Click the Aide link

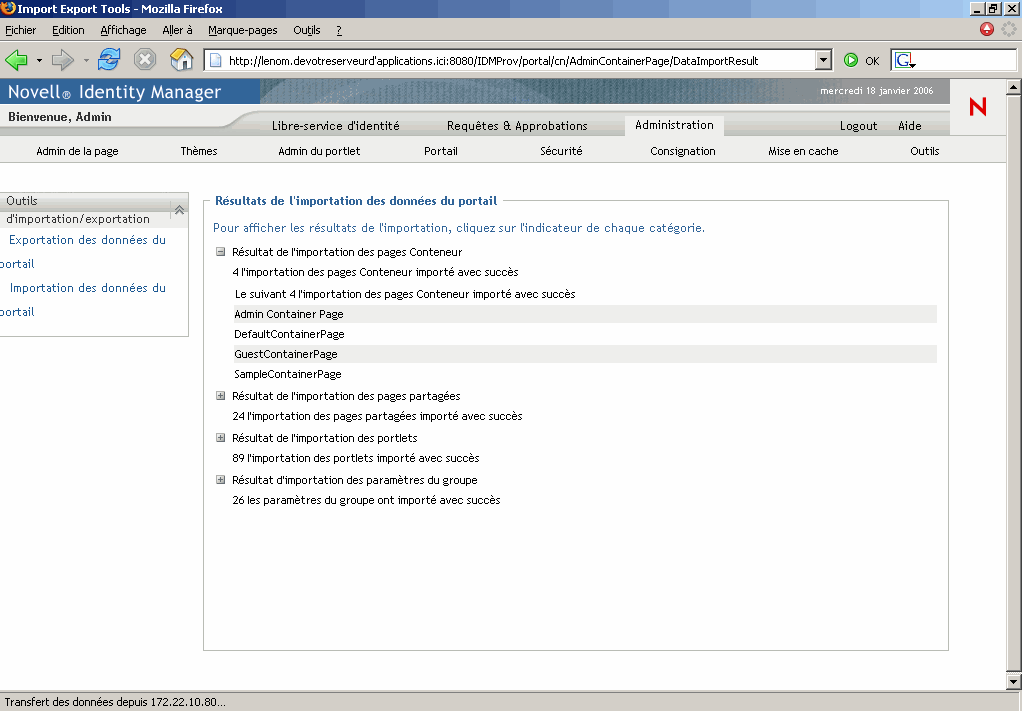pyautogui.click(x=910, y=126)
